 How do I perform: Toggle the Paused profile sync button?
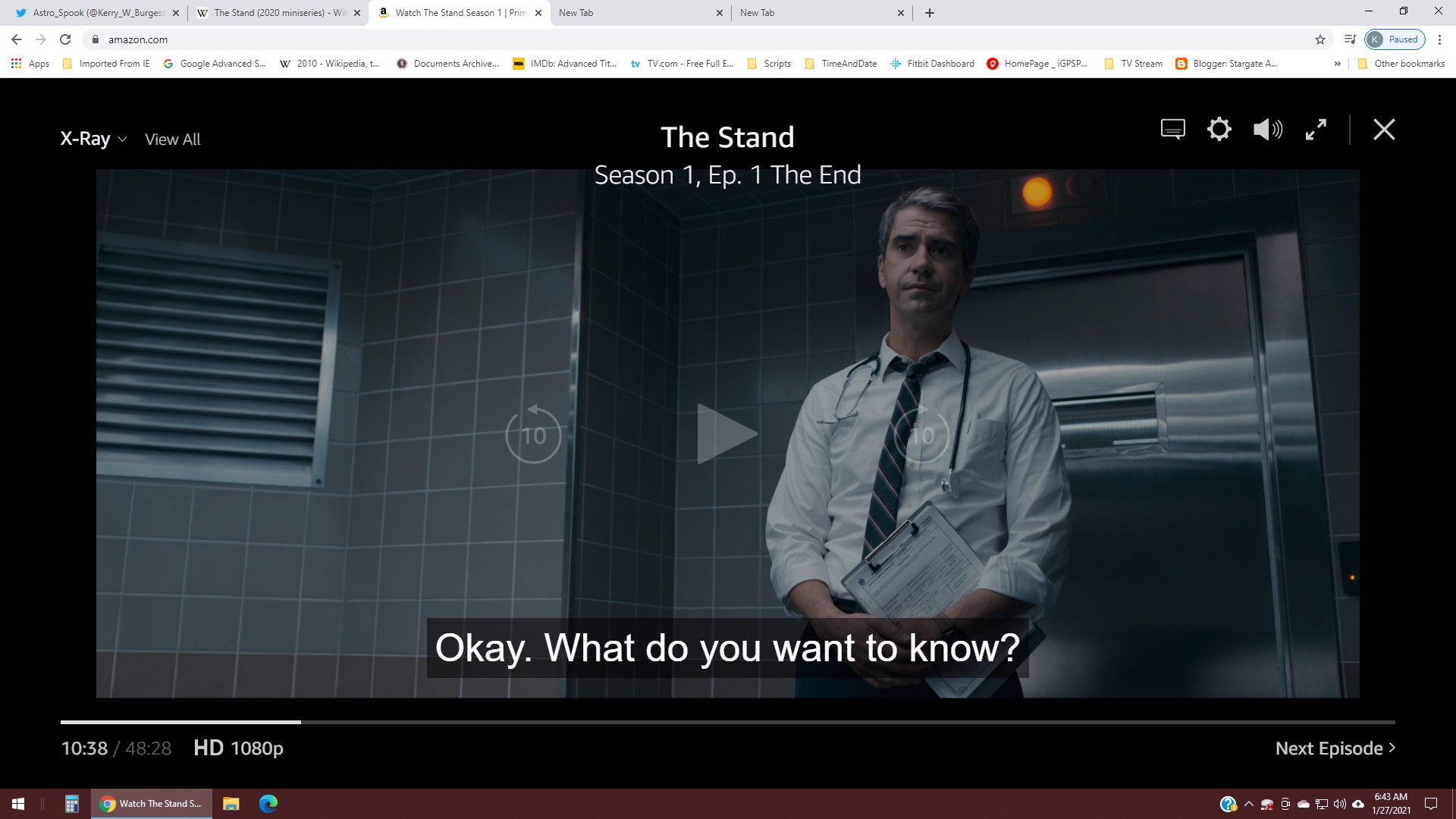(x=1394, y=39)
